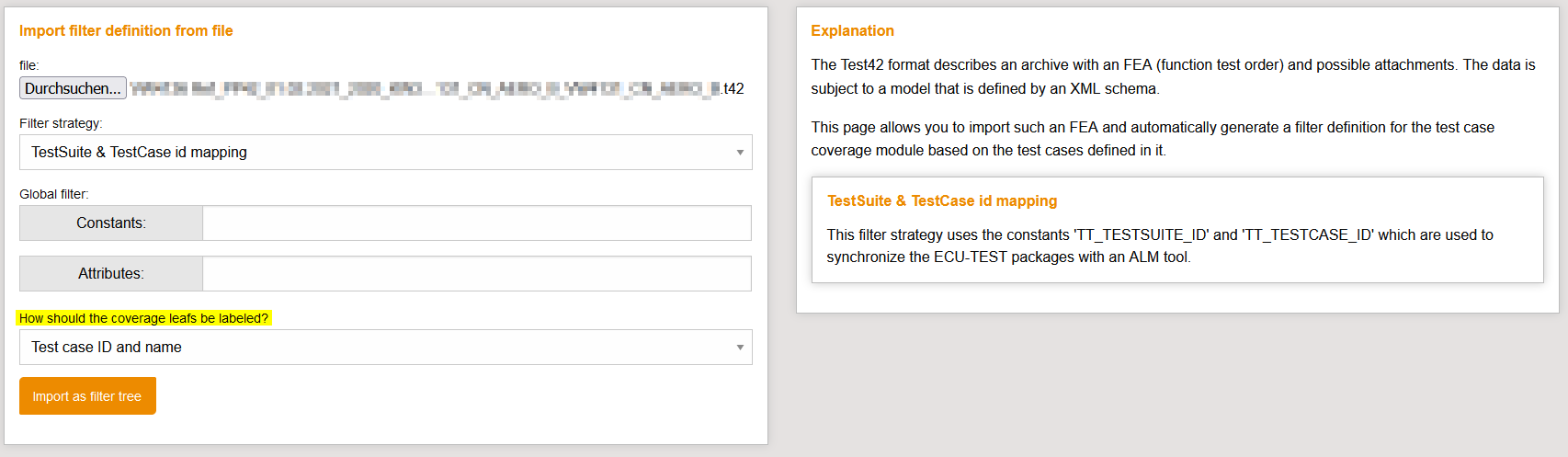The width and height of the screenshot is (1568, 457).
Task: Click the Explanation panel heading
Action: pyautogui.click(x=852, y=31)
